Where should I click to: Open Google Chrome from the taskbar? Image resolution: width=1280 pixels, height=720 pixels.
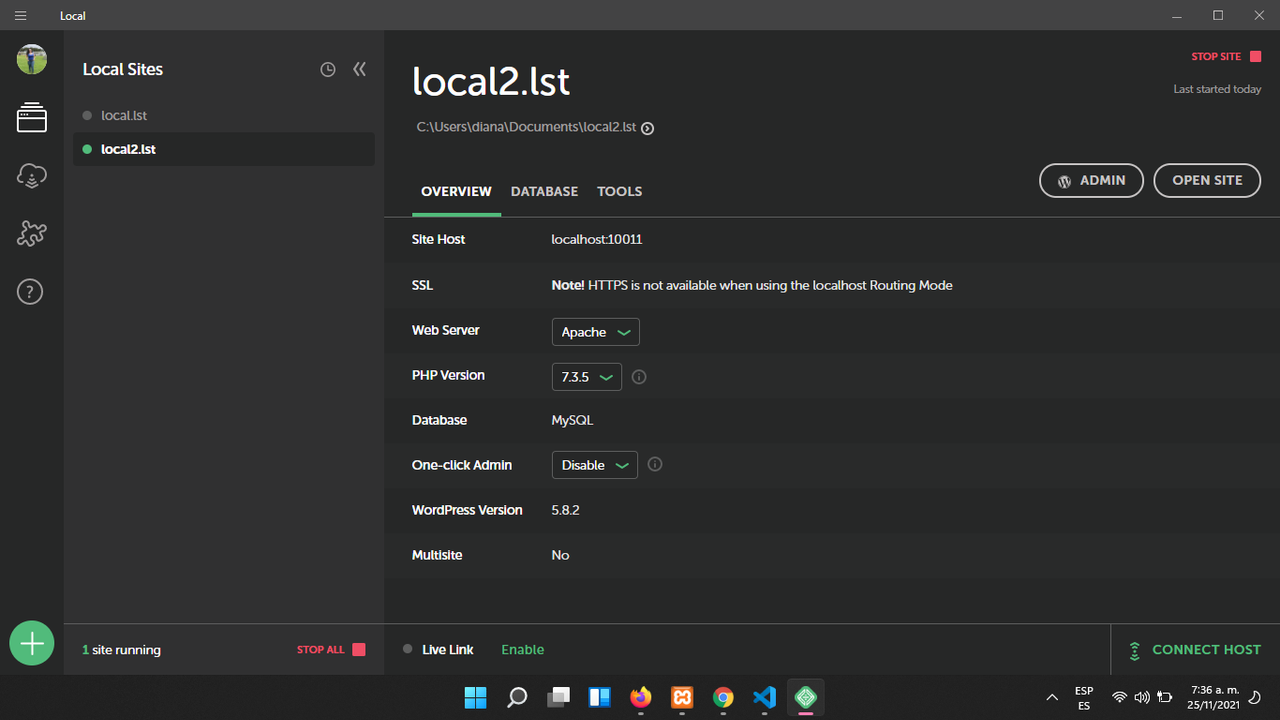coord(723,697)
